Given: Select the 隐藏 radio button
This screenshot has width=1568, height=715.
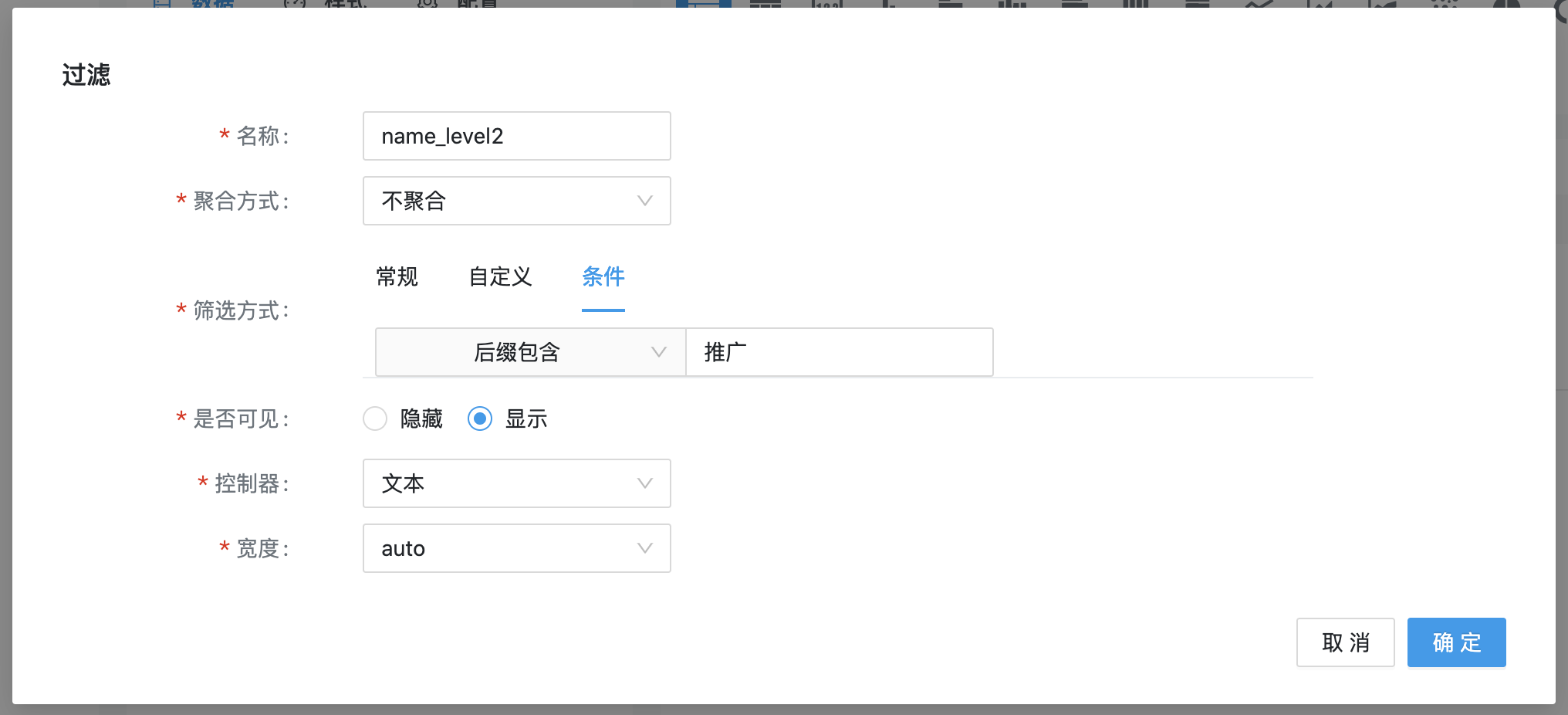Looking at the screenshot, I should point(375,418).
